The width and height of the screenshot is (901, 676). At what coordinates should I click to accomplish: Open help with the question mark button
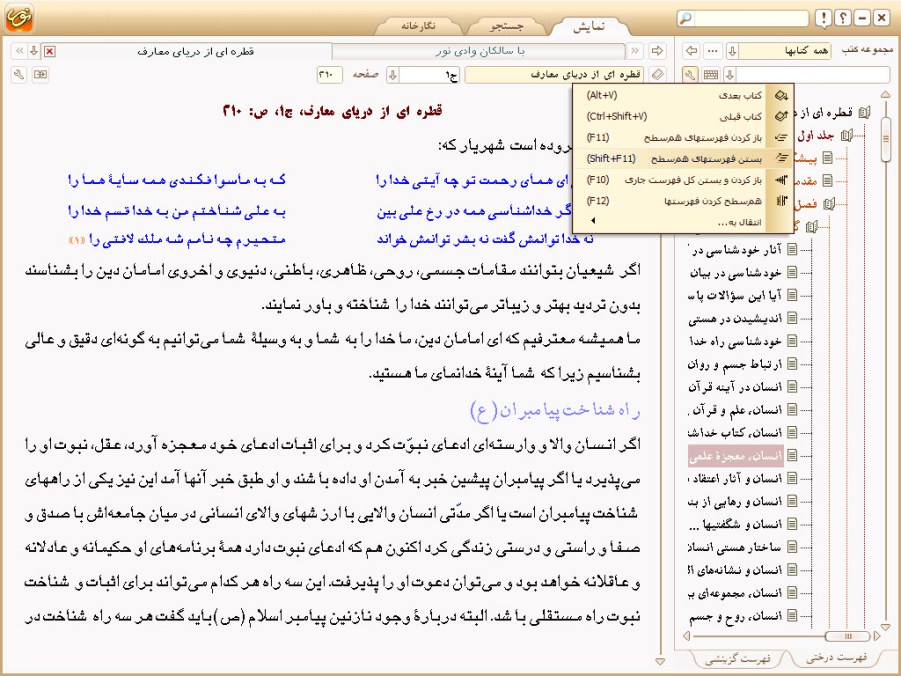tap(842, 18)
